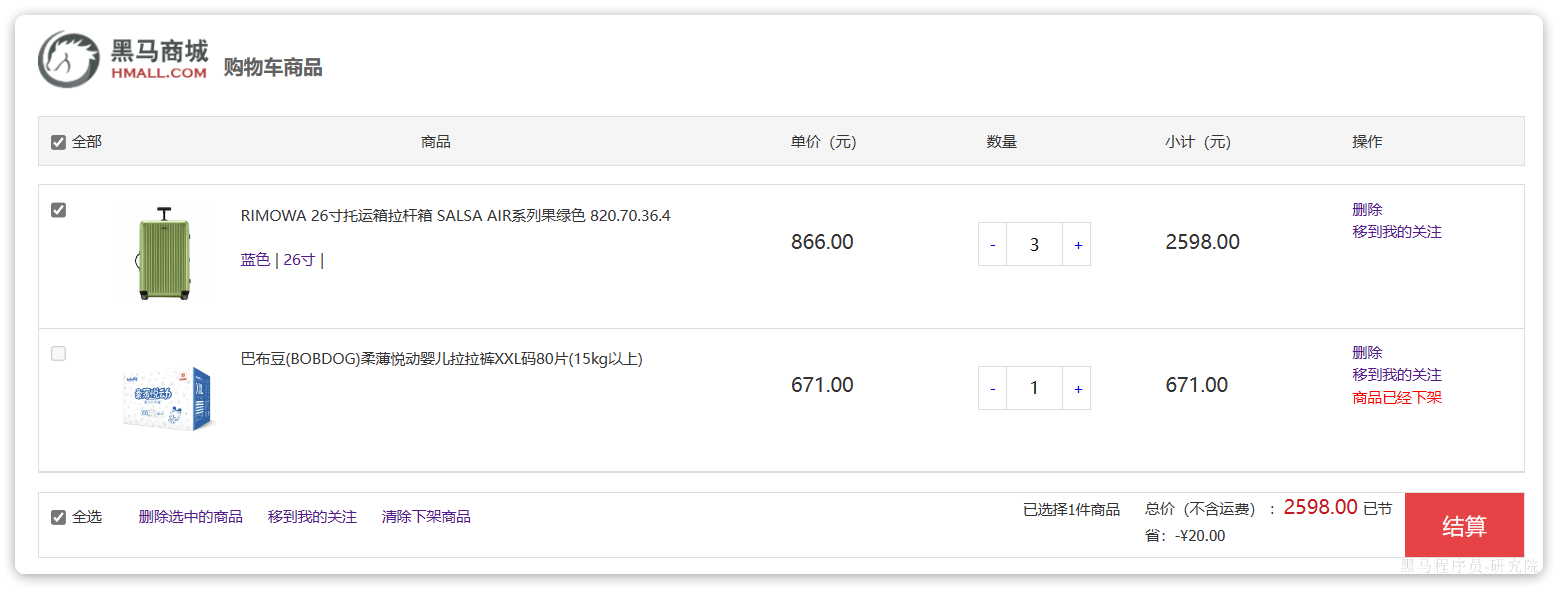Toggle the 全部 checkbox in the header
Viewport: 1558px width, 591px height.
click(59, 142)
